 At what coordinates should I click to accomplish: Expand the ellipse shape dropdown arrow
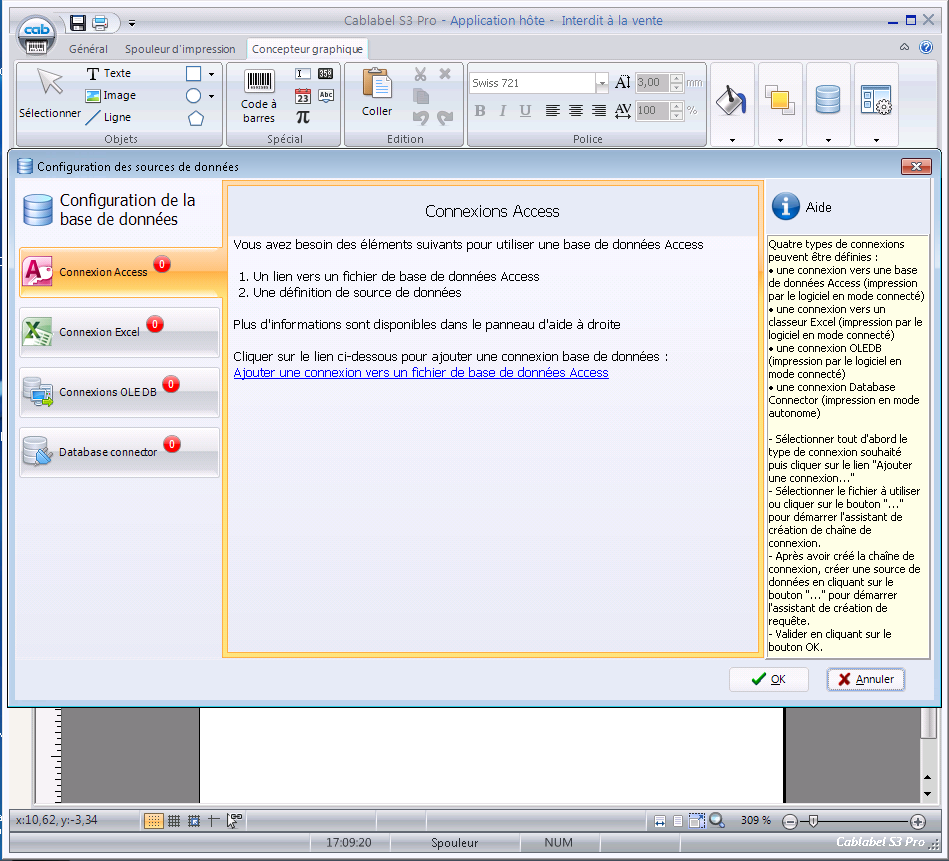211,96
